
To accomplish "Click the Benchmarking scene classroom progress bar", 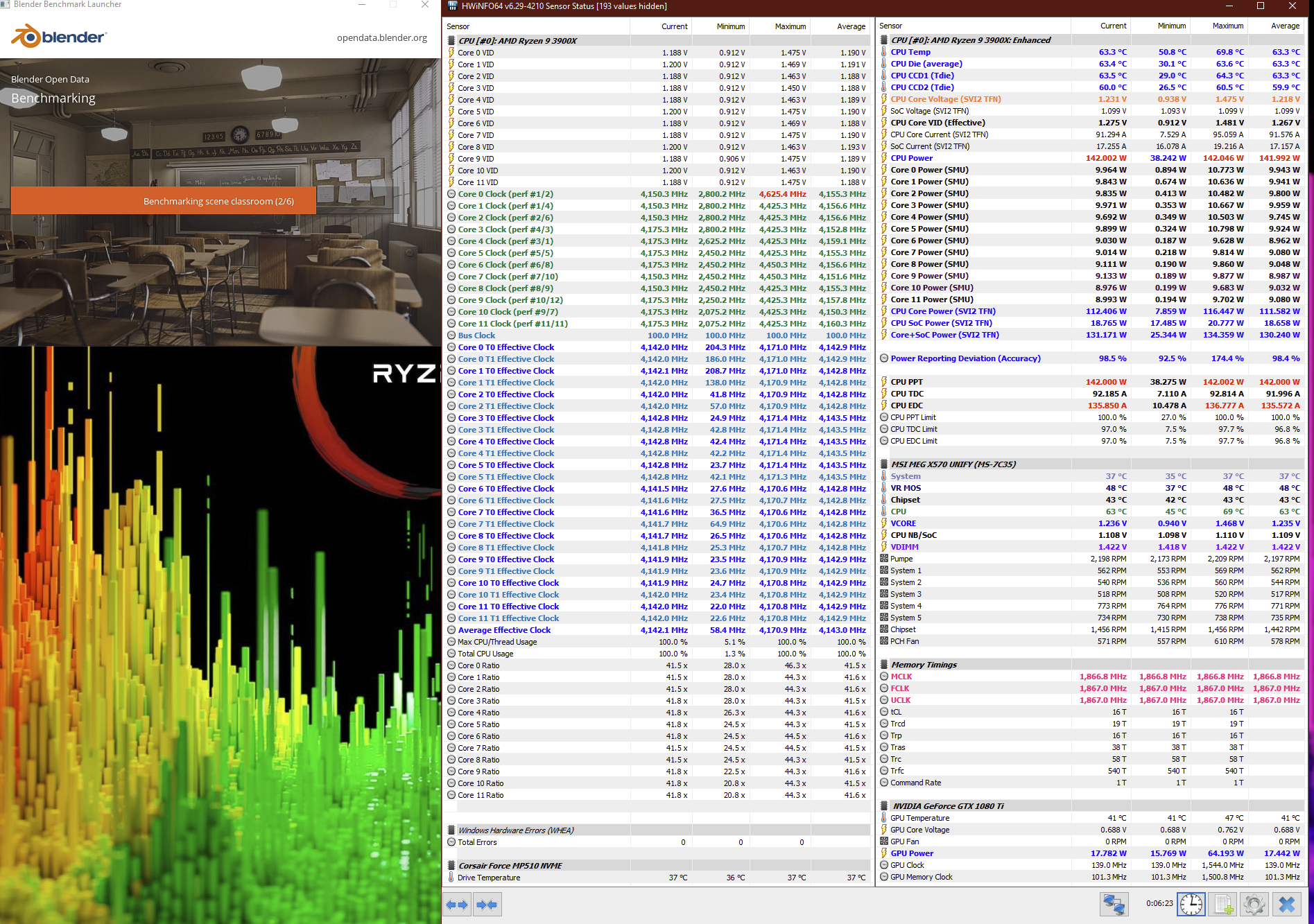I will coord(164,201).
